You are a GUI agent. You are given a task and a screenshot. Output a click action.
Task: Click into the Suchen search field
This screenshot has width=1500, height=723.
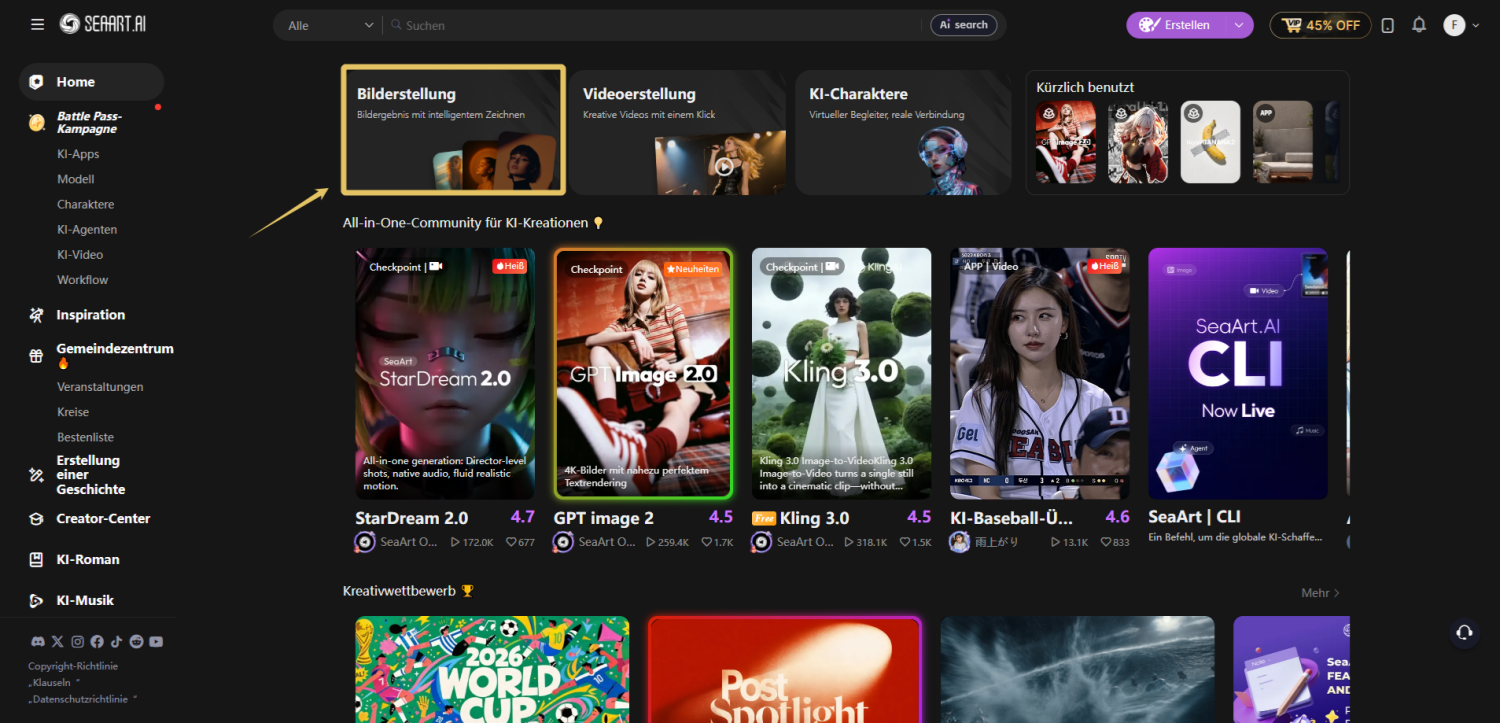click(655, 25)
